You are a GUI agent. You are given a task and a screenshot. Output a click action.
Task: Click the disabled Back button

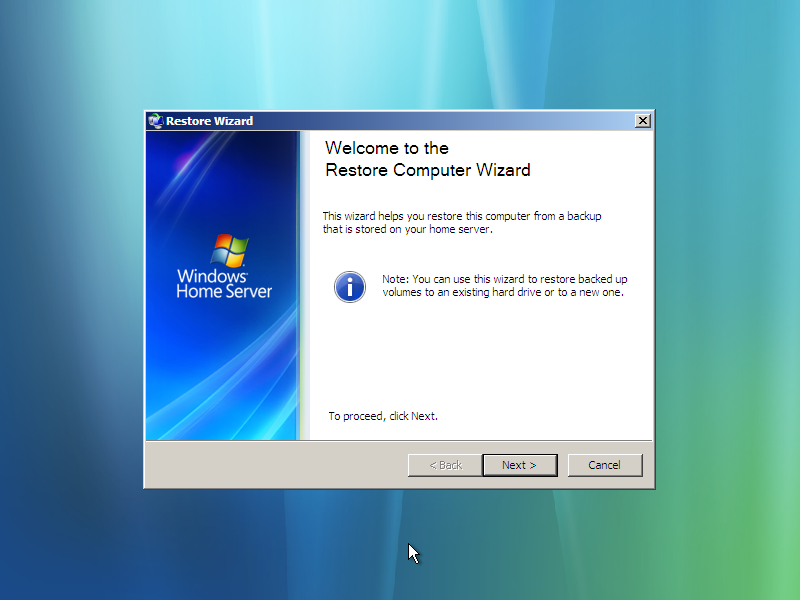pyautogui.click(x=443, y=465)
